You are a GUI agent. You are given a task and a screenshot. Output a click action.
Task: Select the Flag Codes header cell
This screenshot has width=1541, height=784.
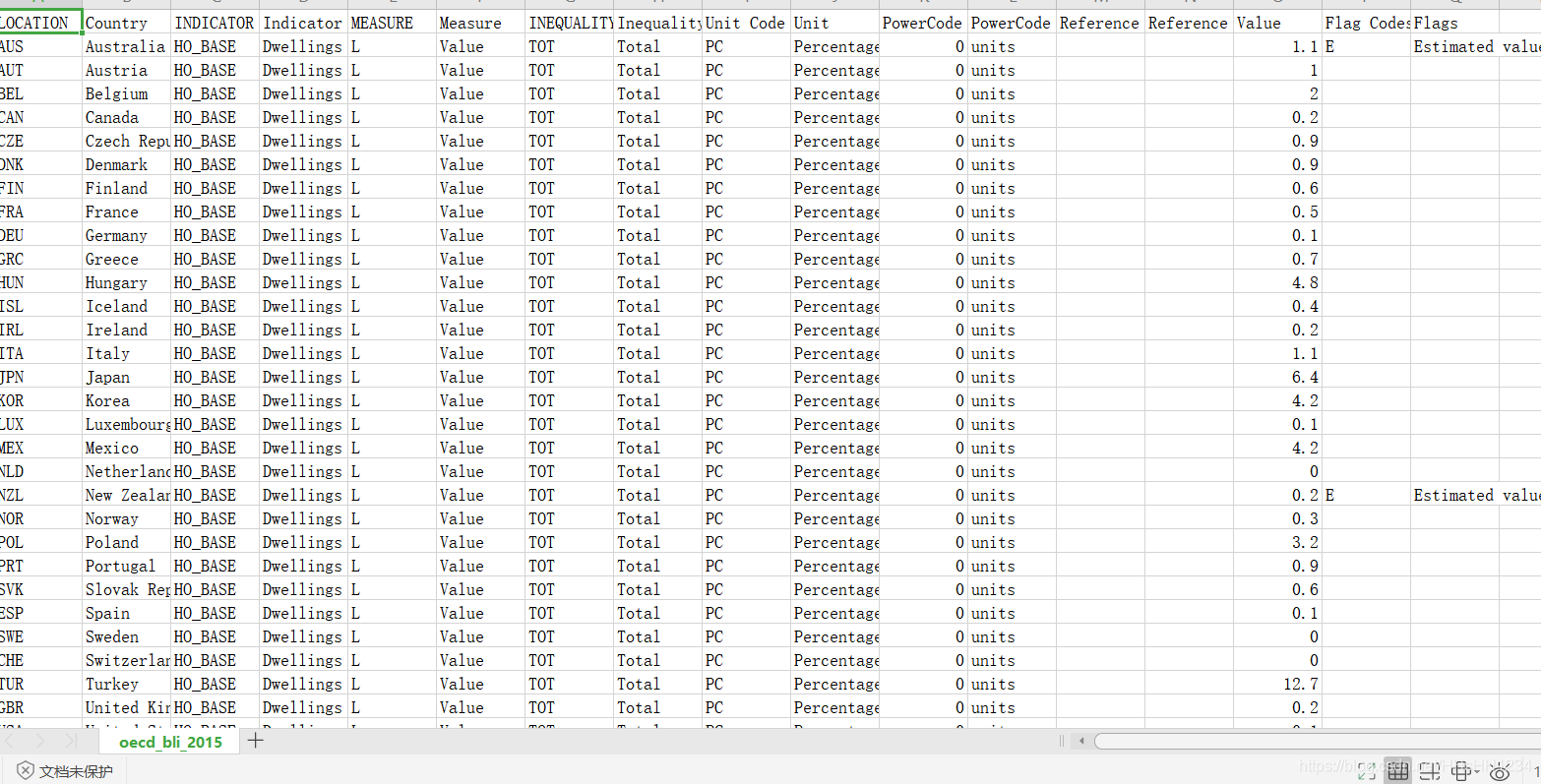[1366, 23]
